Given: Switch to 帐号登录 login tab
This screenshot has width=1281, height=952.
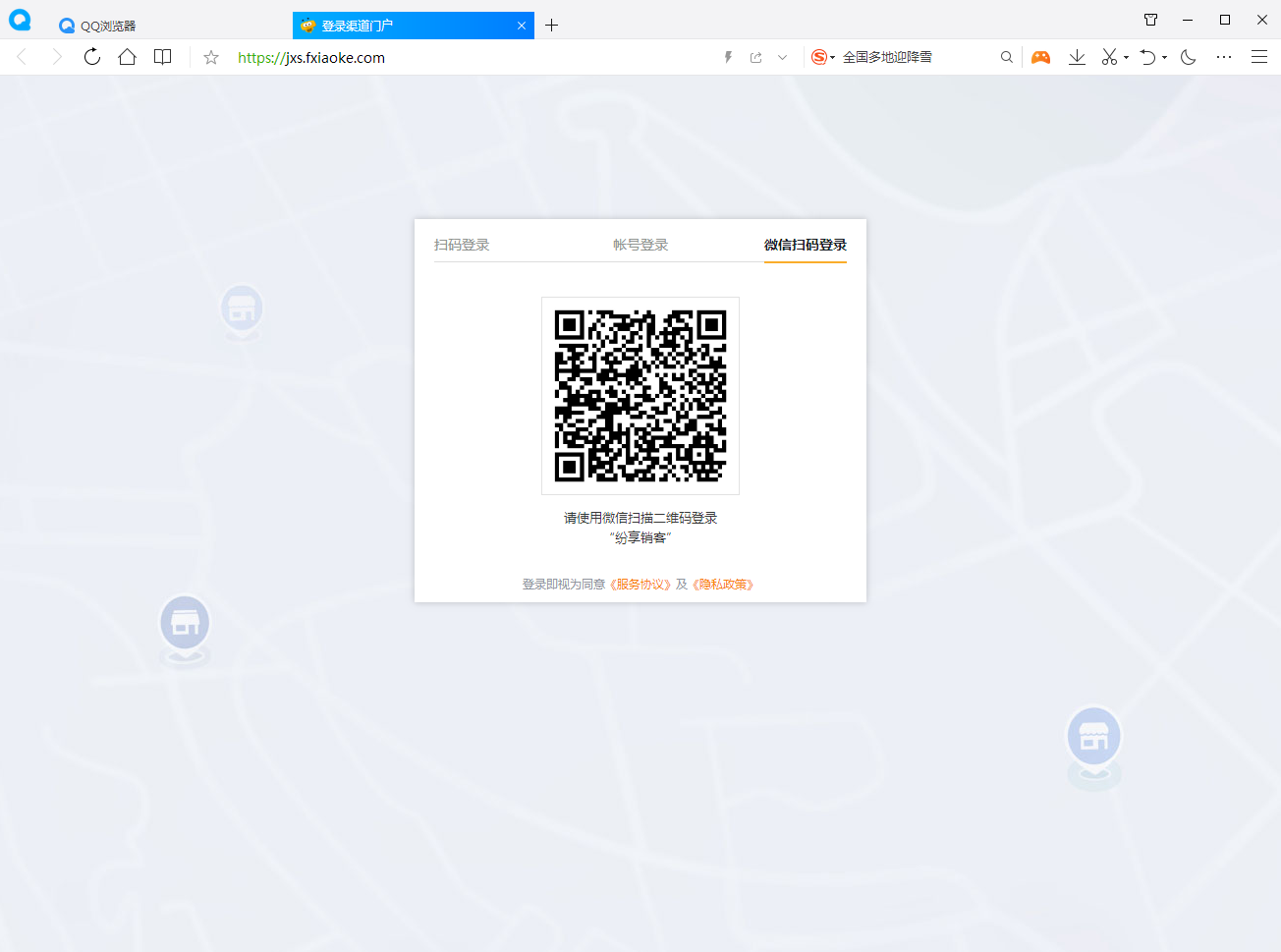Looking at the screenshot, I should pos(640,245).
